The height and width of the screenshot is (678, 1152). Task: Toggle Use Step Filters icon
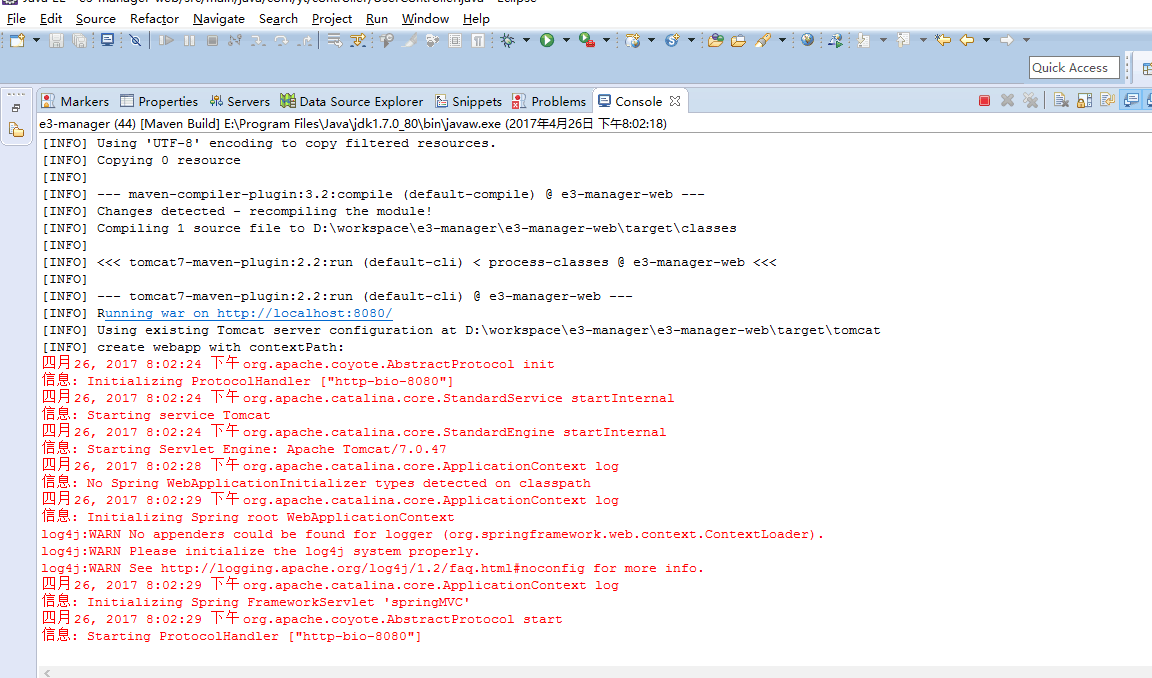click(x=358, y=40)
